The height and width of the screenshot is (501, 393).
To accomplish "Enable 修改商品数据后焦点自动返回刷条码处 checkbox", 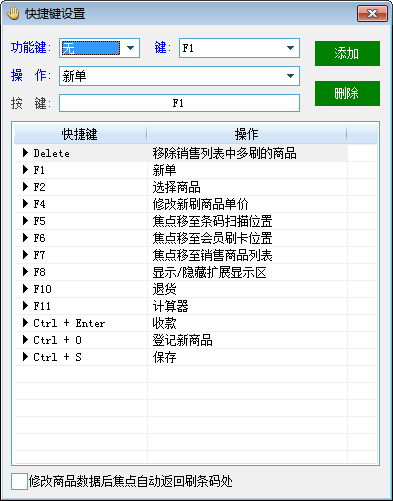I will coord(19,481).
